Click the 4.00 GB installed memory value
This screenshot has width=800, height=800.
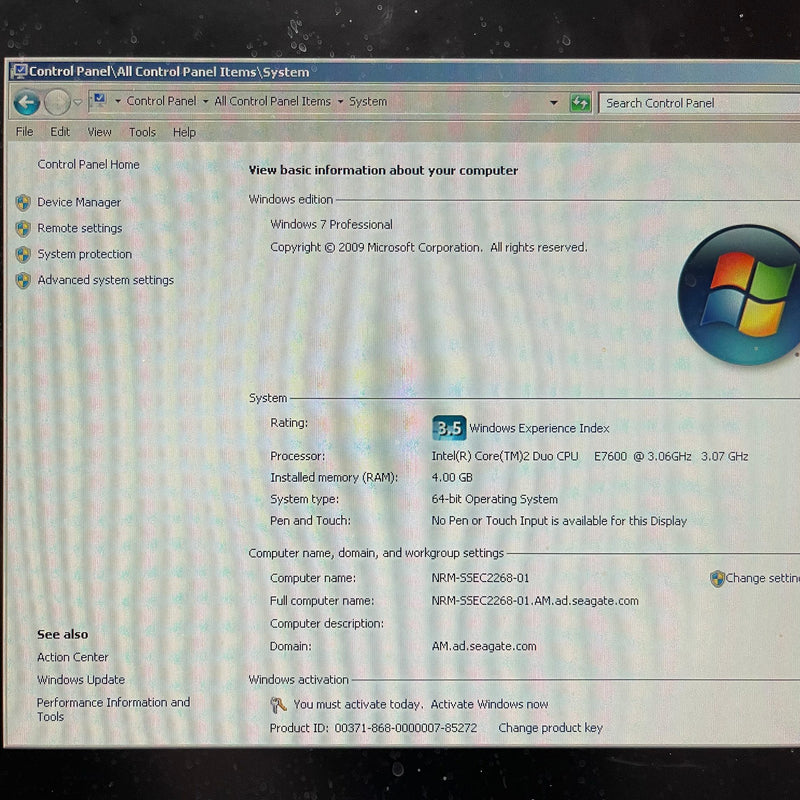tap(452, 478)
